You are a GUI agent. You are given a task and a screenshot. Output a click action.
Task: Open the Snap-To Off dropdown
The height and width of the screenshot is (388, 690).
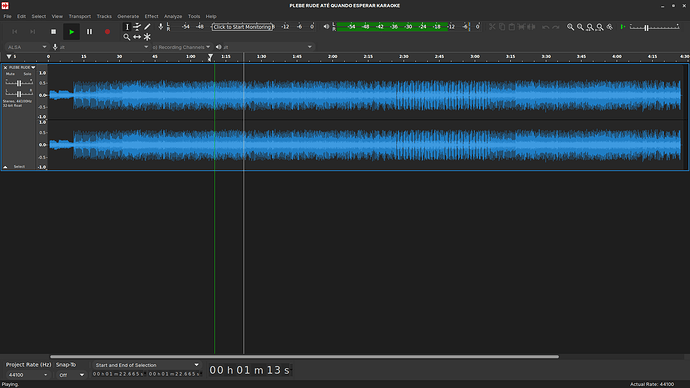pos(71,375)
